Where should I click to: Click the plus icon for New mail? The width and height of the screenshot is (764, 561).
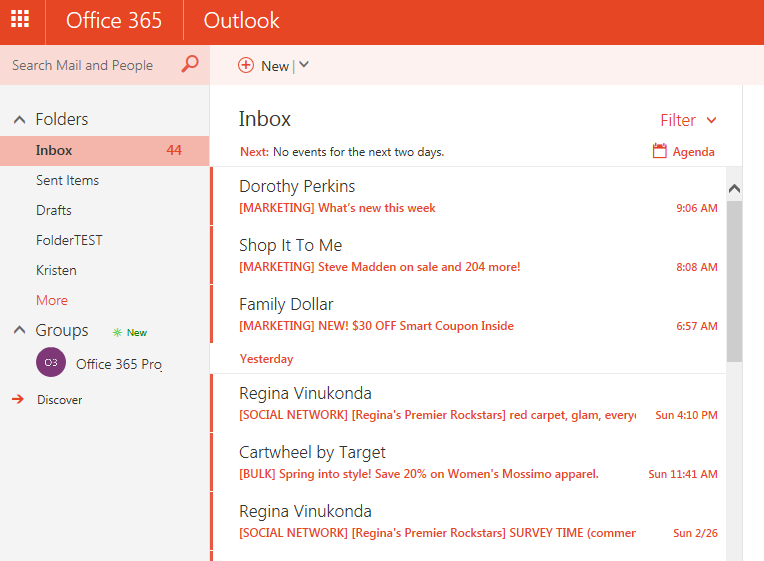pyautogui.click(x=246, y=65)
